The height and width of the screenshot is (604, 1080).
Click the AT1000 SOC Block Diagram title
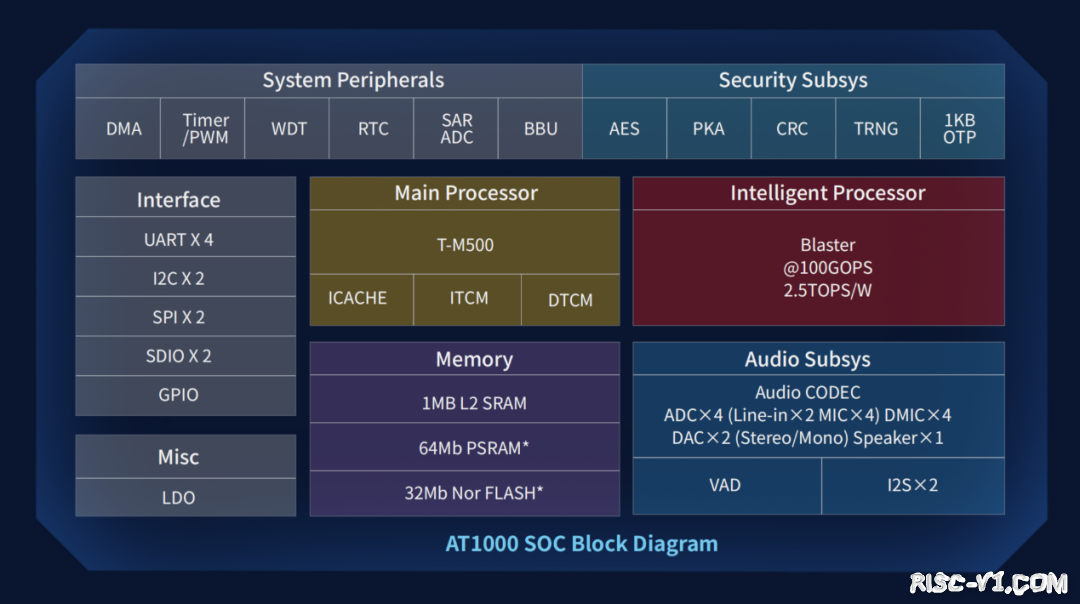(x=581, y=544)
